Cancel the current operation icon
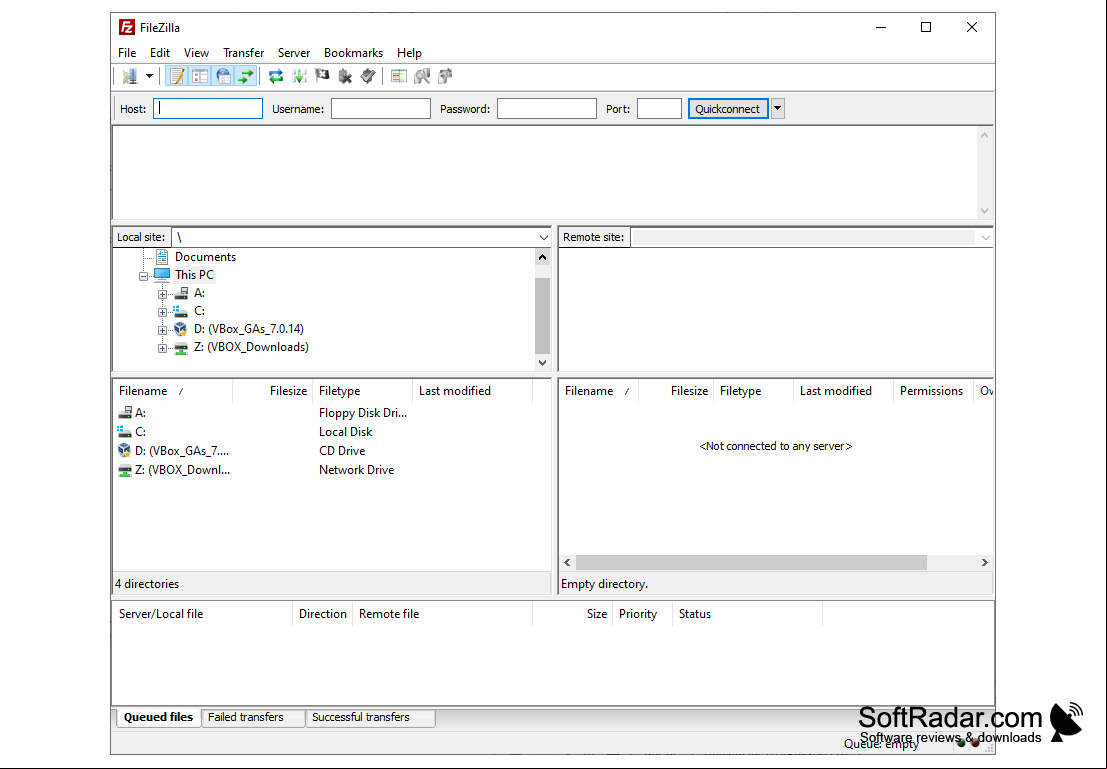 click(x=322, y=76)
